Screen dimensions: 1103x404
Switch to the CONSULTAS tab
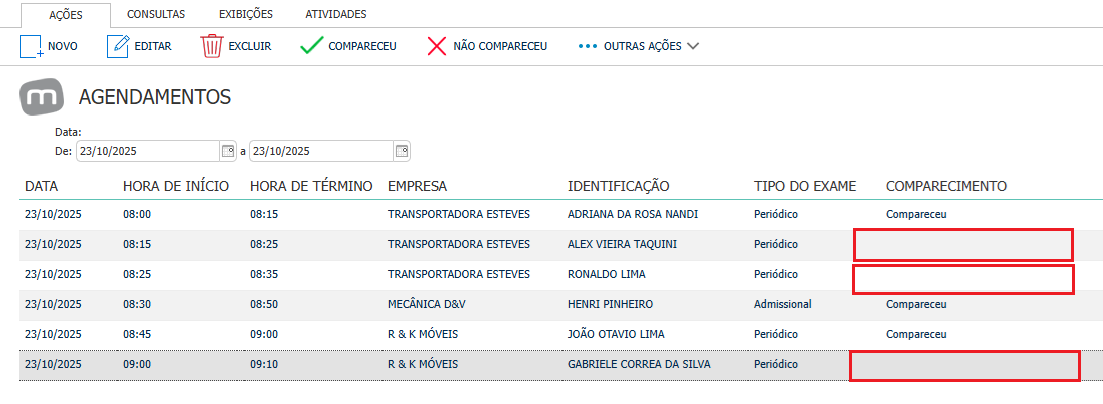(156, 14)
